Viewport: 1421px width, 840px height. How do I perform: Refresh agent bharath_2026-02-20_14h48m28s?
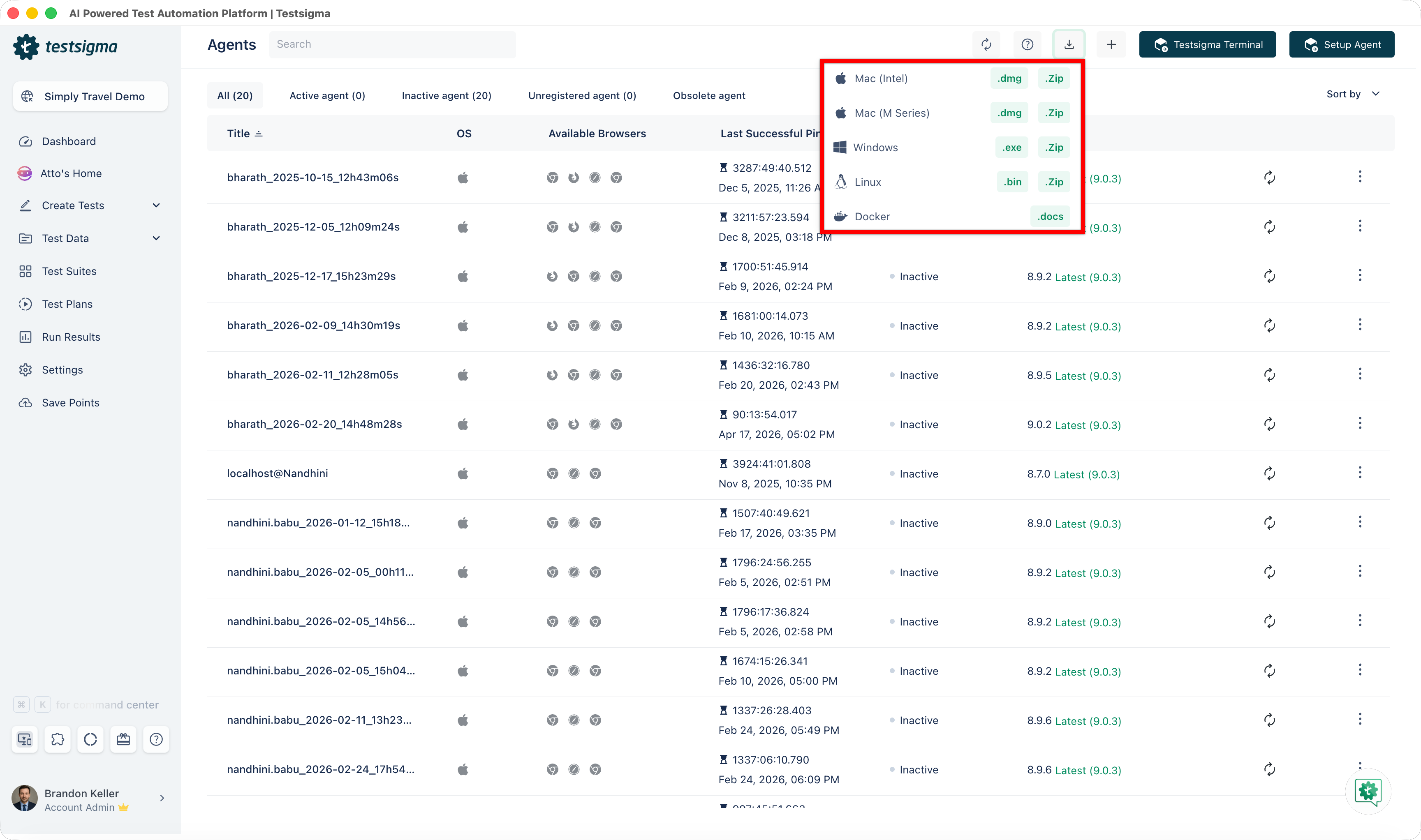(1269, 424)
